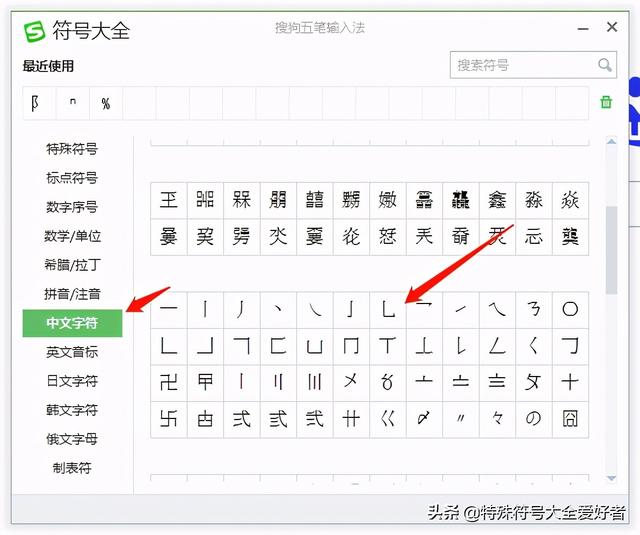Pick the β symbol from recently used
The width and height of the screenshot is (640, 535).
(x=35, y=103)
